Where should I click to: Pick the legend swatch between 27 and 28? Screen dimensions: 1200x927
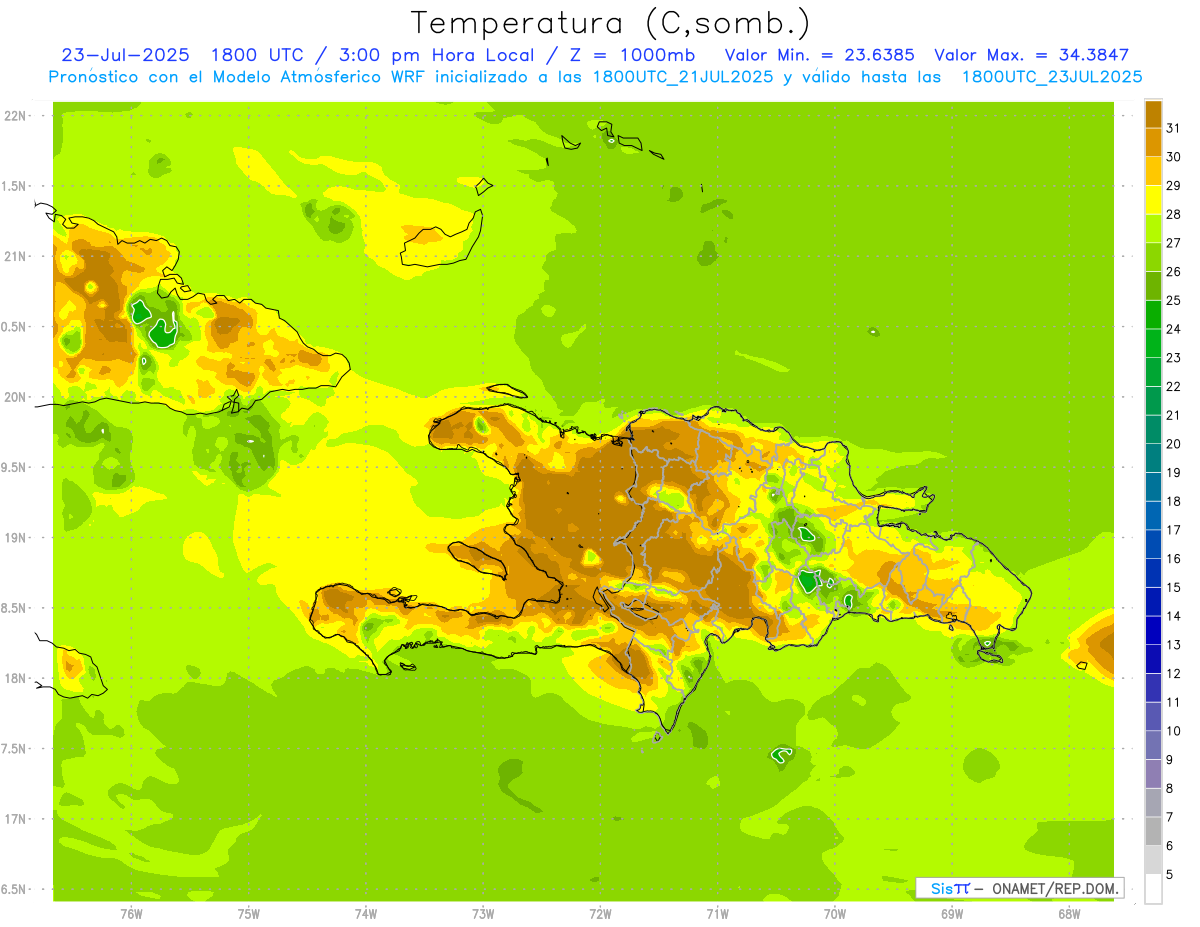pyautogui.click(x=1153, y=228)
